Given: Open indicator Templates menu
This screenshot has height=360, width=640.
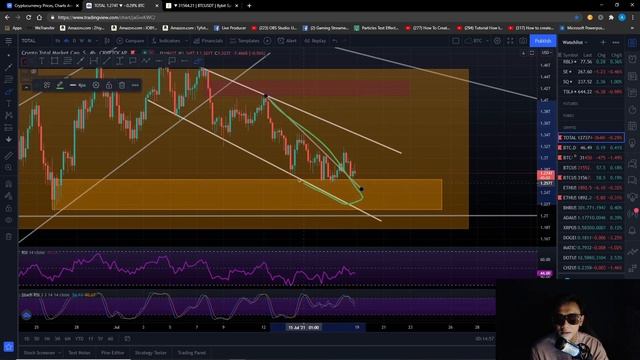Looking at the screenshot, I should pos(244,41).
